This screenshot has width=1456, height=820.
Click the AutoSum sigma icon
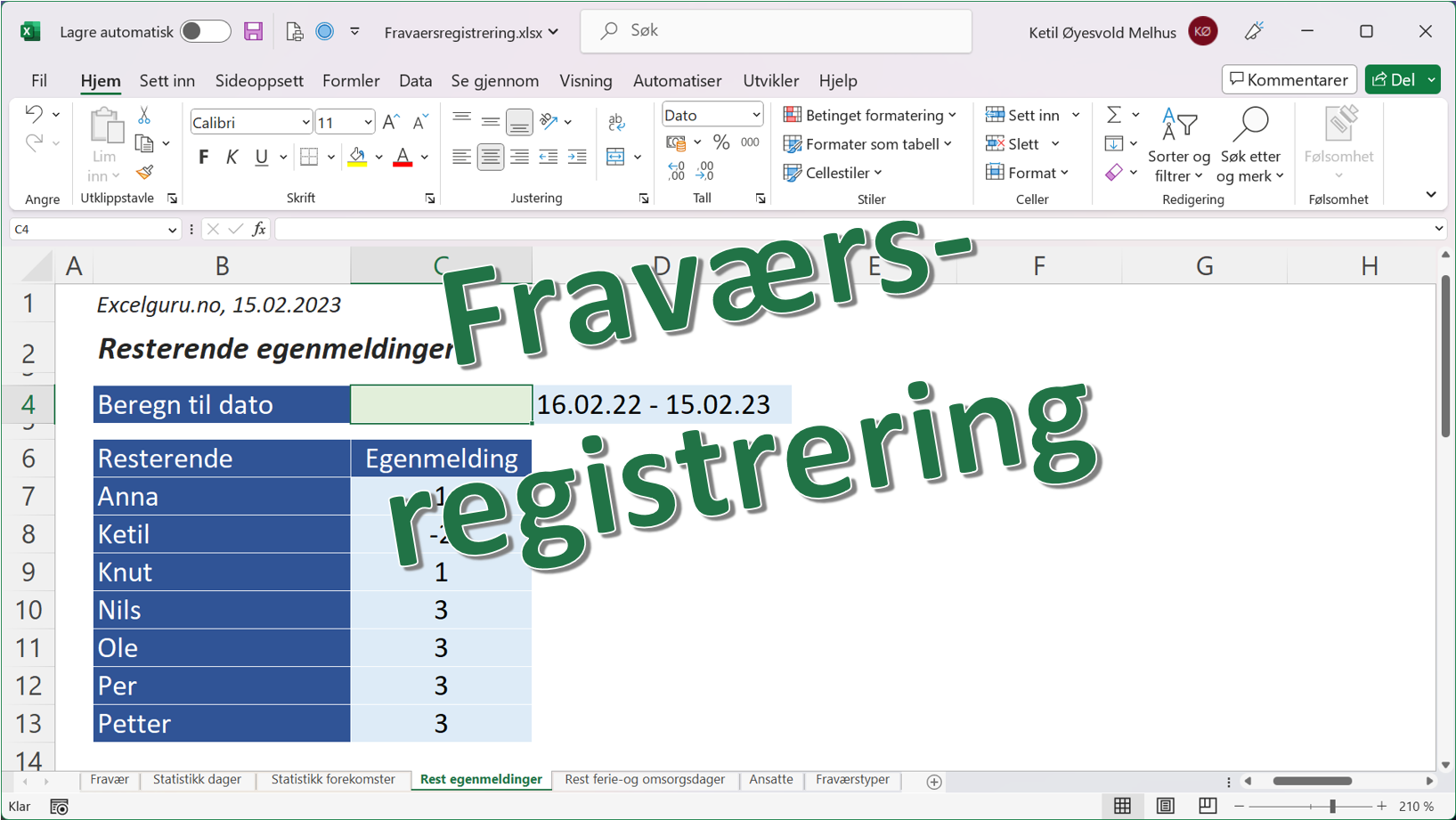click(1113, 115)
